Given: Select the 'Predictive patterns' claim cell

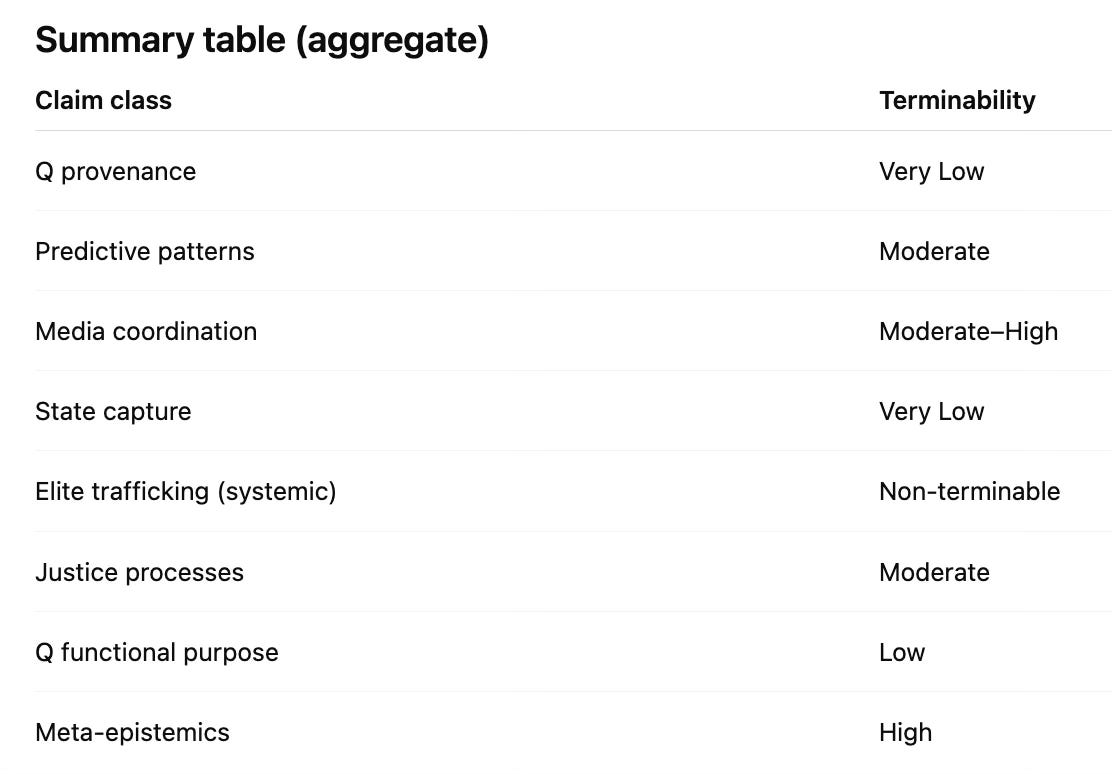Looking at the screenshot, I should 145,251.
